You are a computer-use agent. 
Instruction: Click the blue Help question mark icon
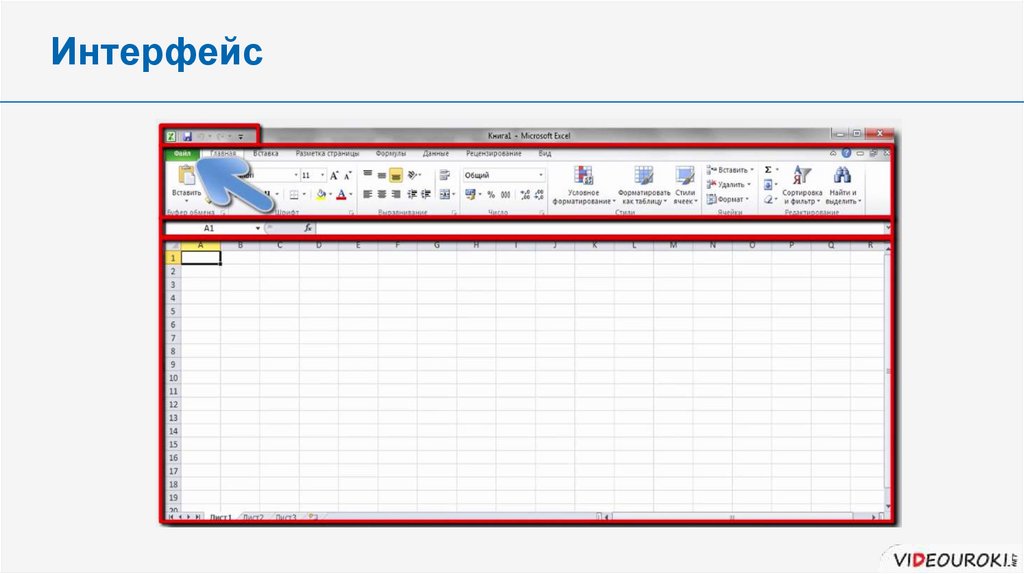(x=846, y=153)
